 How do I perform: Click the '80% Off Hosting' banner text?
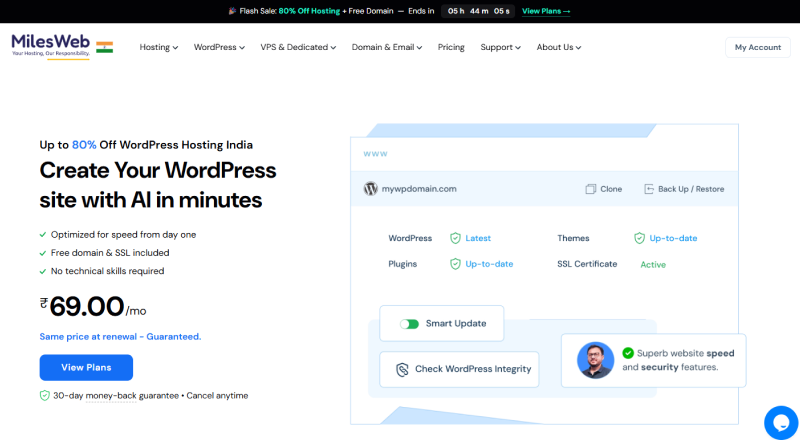(309, 11)
